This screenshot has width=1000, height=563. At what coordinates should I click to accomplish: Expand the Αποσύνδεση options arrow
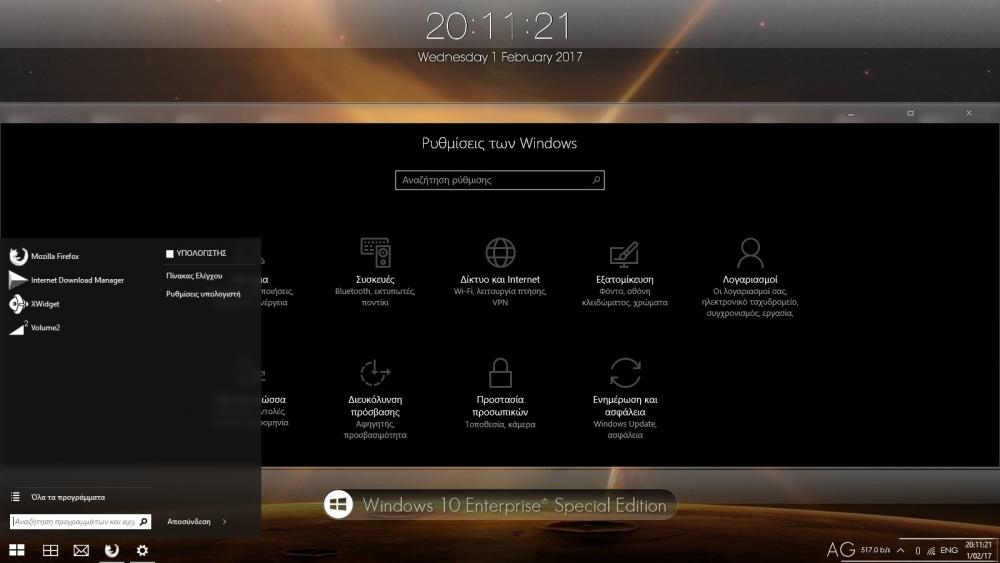click(224, 522)
